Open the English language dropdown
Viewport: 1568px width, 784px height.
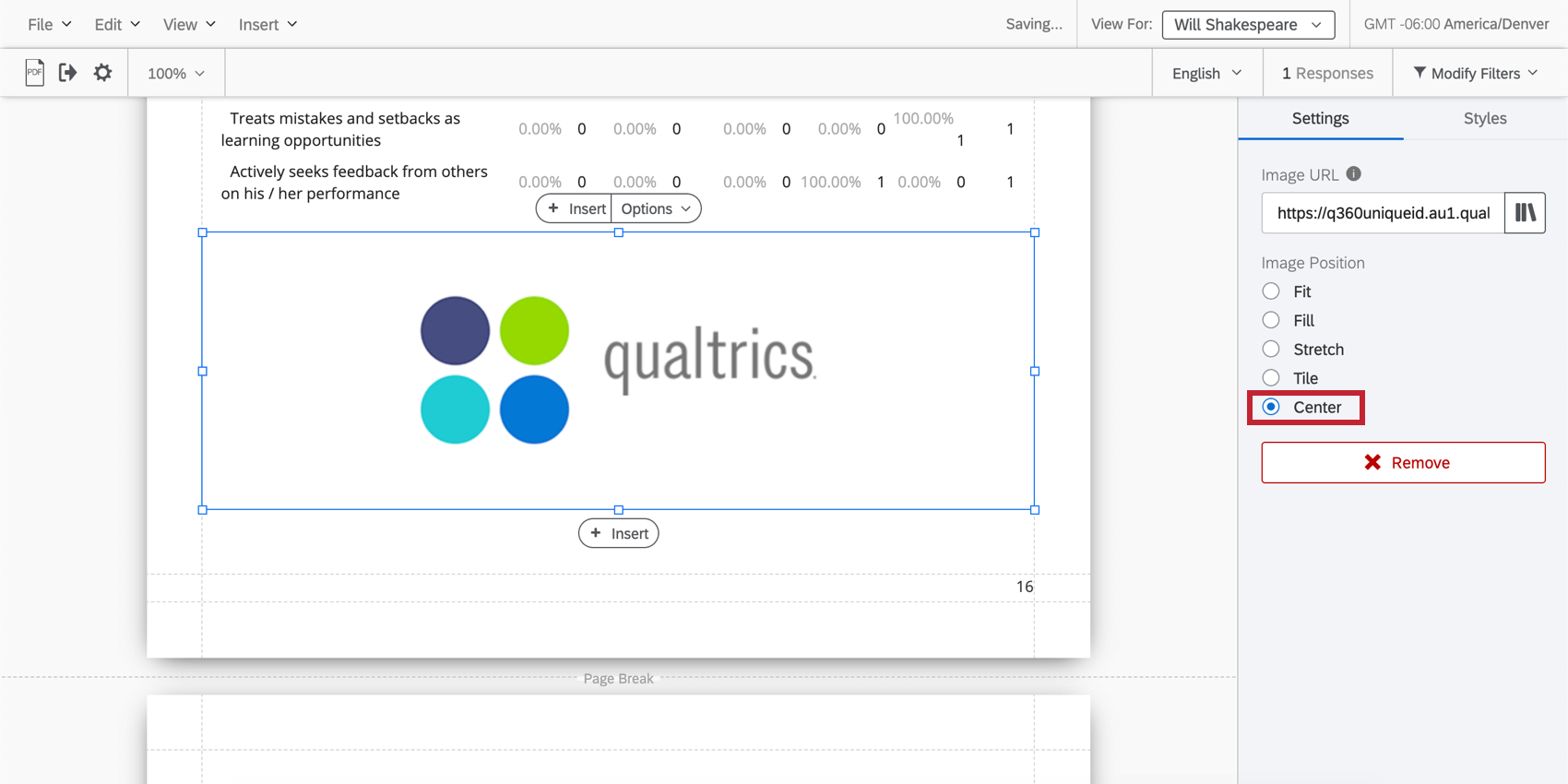1207,73
